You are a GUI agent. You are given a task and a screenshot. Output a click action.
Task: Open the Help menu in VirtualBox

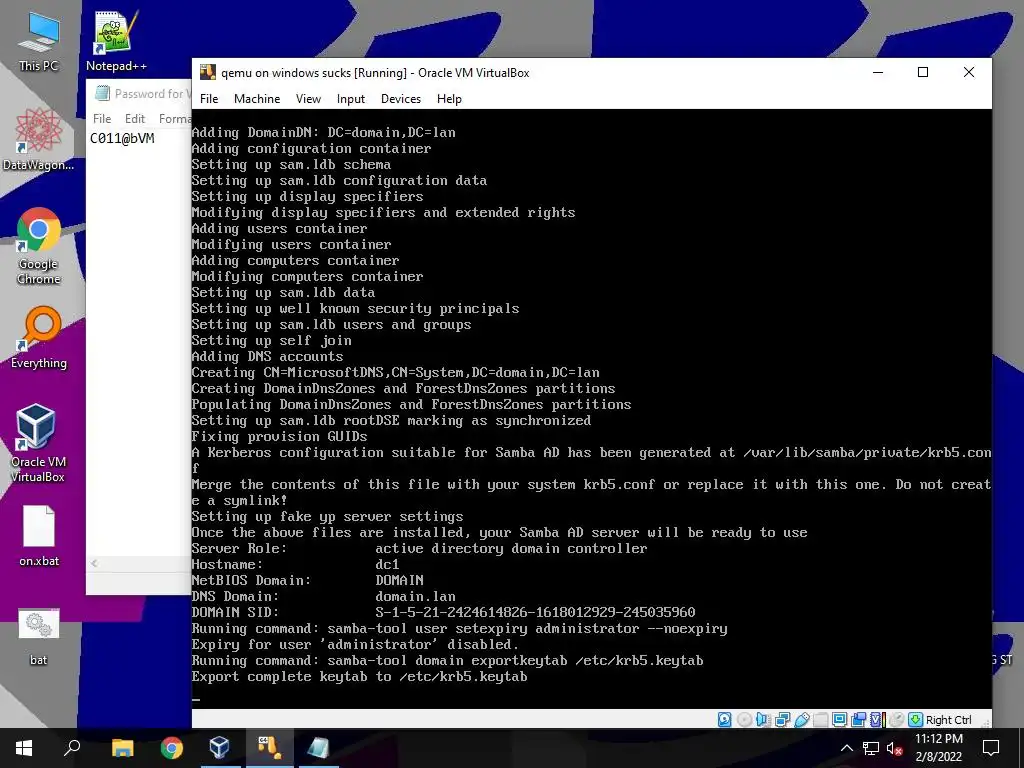coord(449,99)
